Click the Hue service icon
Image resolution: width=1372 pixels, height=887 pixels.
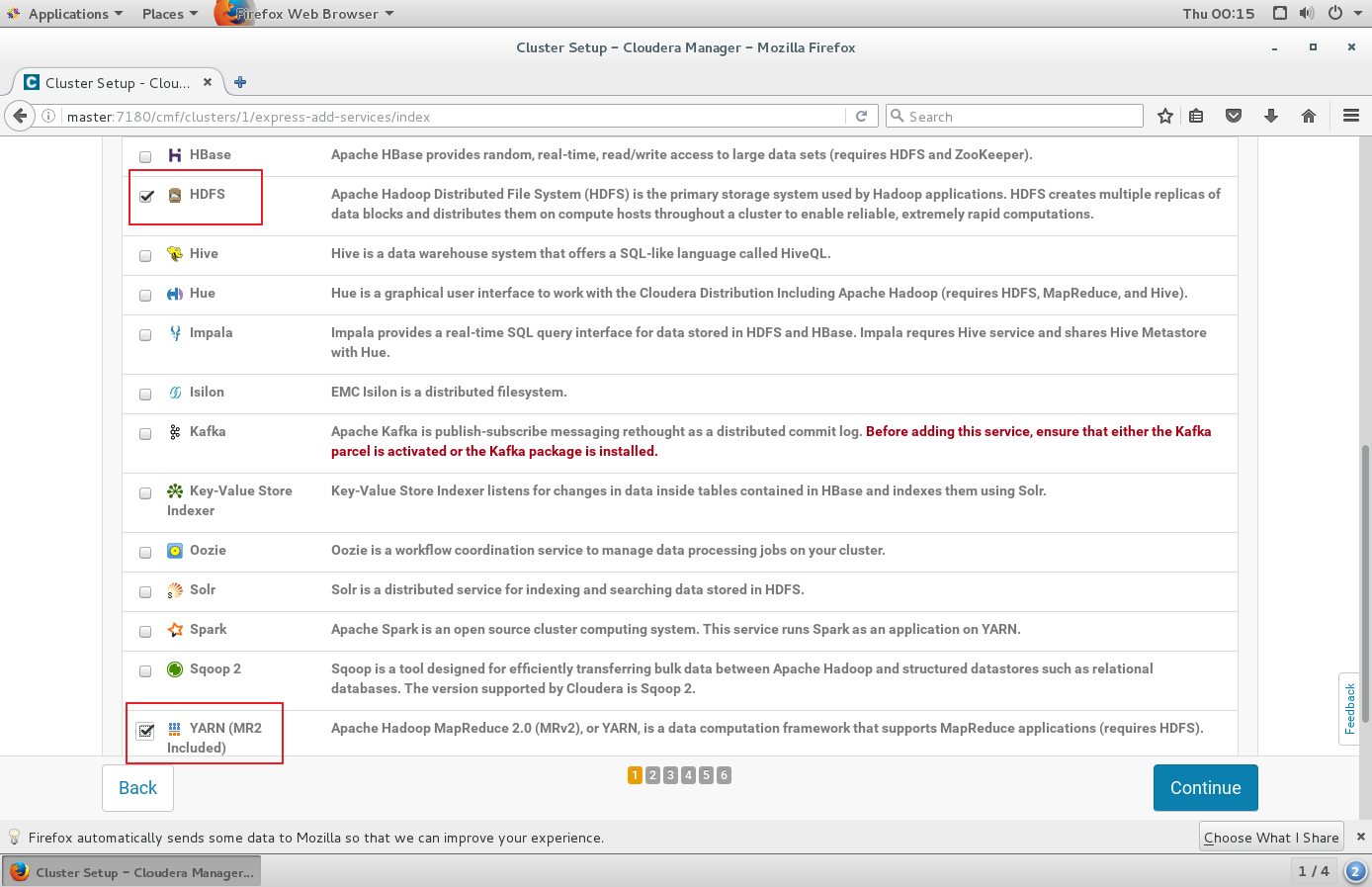point(175,294)
